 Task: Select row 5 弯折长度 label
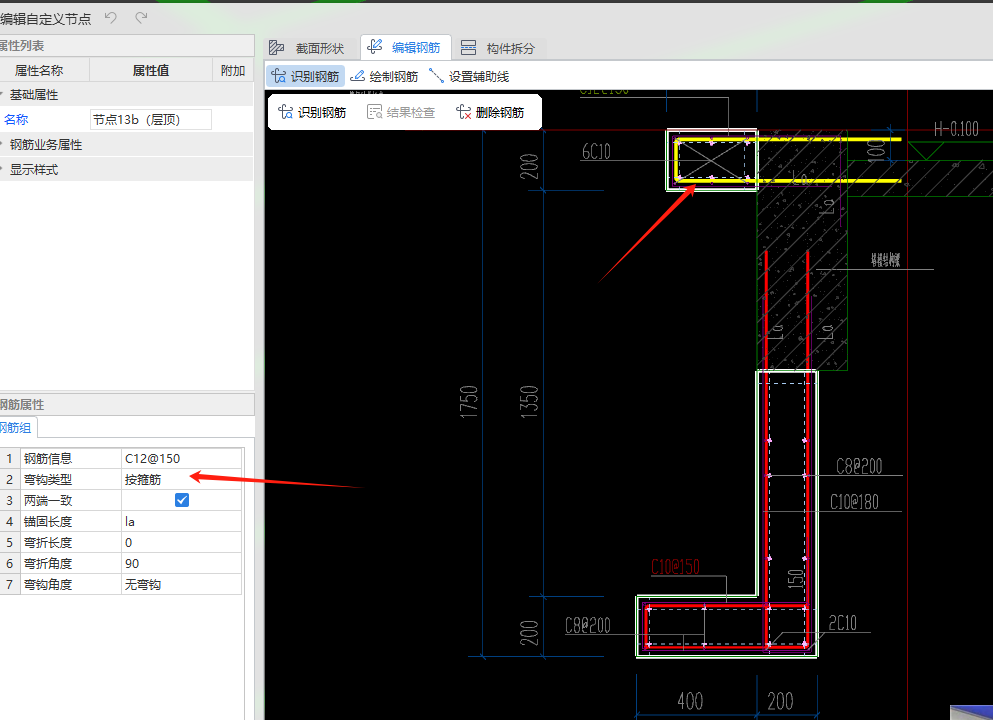pos(48,542)
